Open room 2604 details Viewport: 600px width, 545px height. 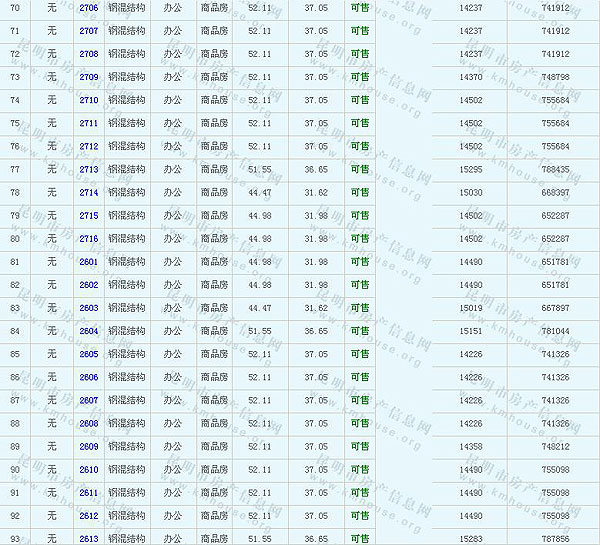click(x=89, y=331)
